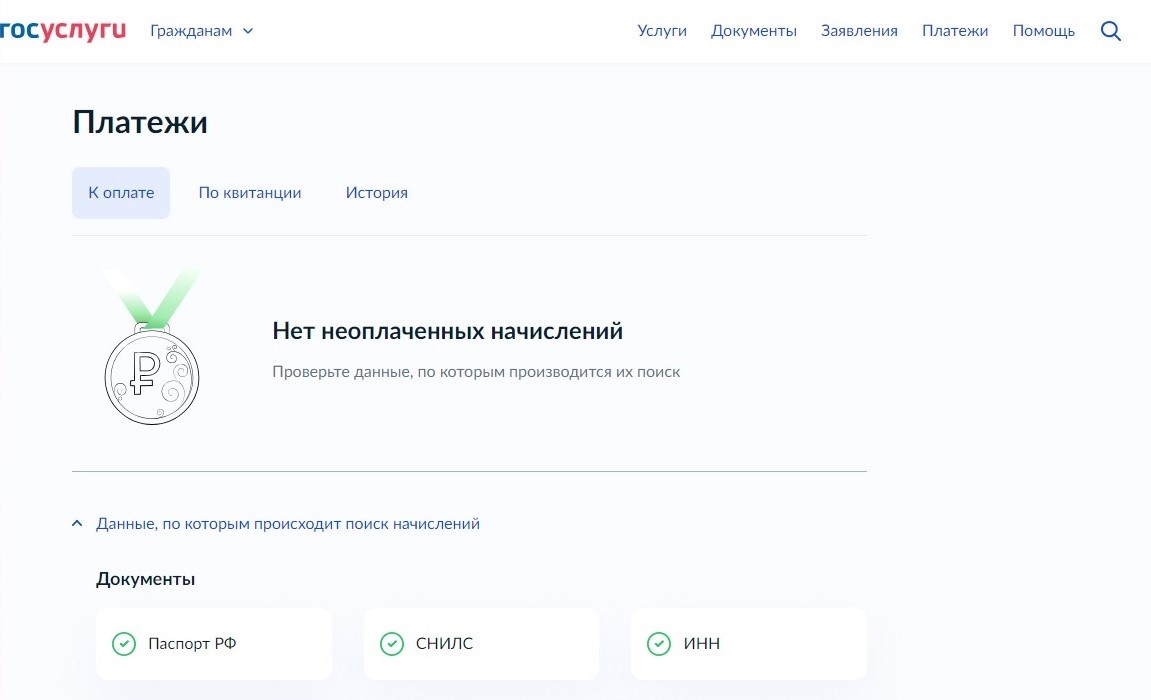Go to Документы in the header
The height and width of the screenshot is (700, 1151).
tap(754, 31)
